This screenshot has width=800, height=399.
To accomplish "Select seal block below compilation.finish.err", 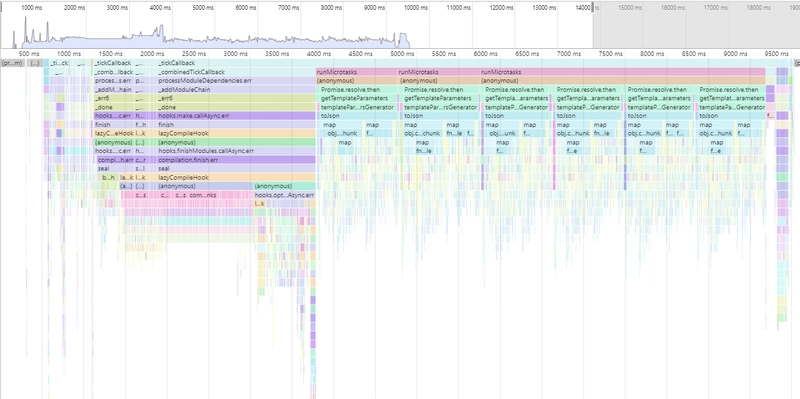I will (x=236, y=168).
